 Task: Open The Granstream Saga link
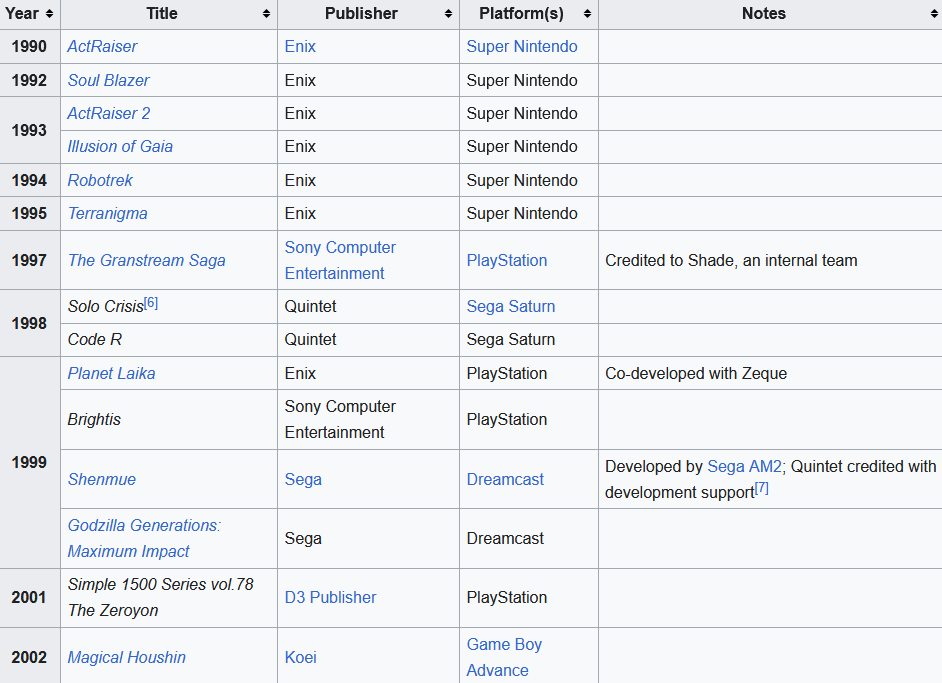(147, 260)
